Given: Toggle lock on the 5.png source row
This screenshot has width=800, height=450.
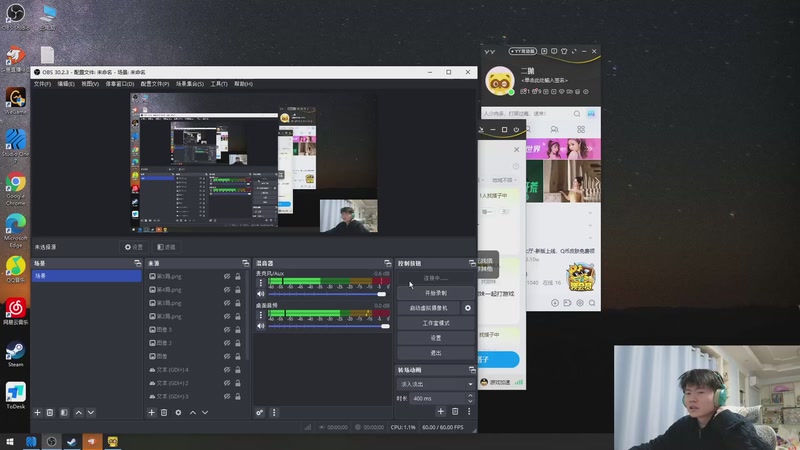Looking at the screenshot, I should [x=238, y=276].
